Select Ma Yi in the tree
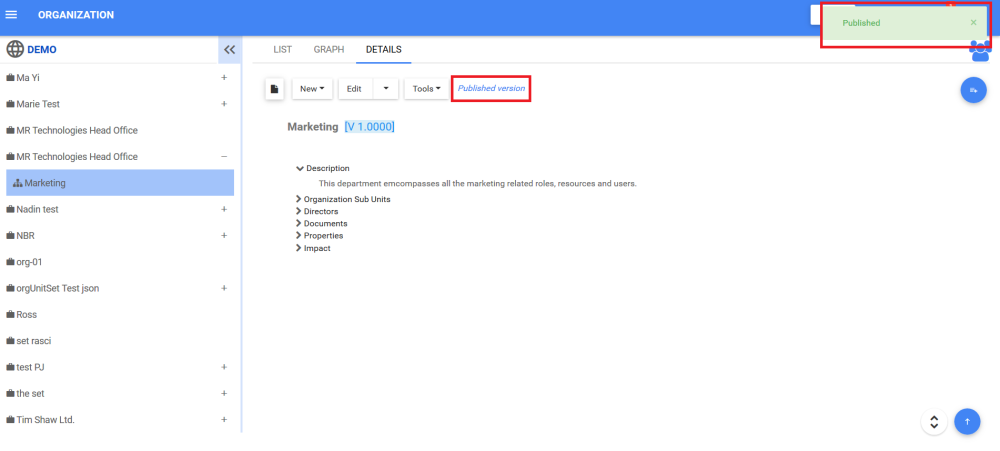 point(28,78)
